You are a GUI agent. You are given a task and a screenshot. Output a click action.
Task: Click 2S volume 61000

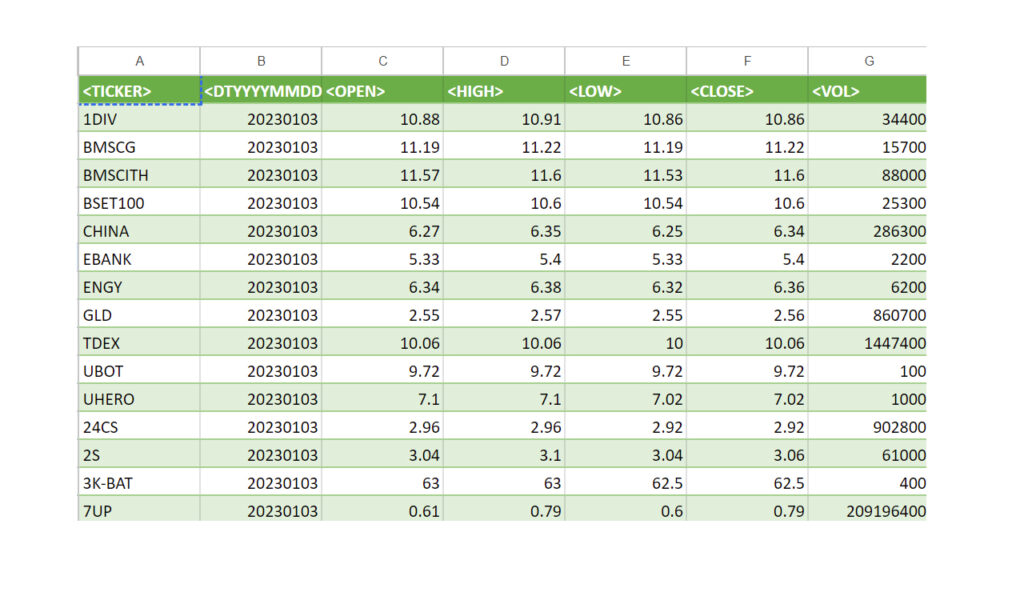(867, 456)
